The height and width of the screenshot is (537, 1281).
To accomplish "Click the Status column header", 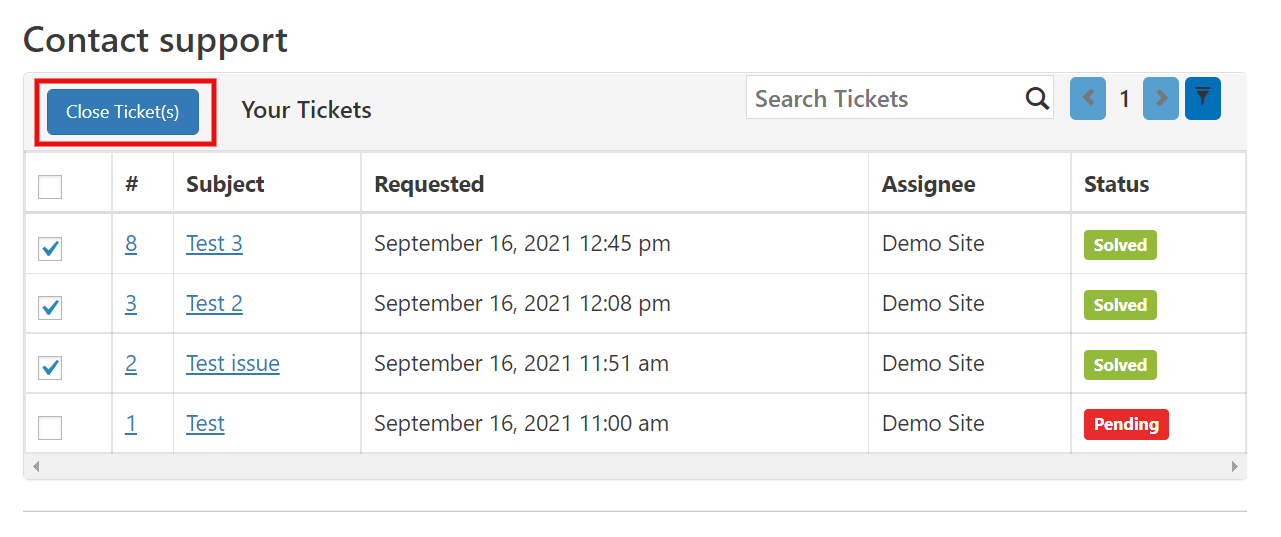I will (x=1116, y=184).
